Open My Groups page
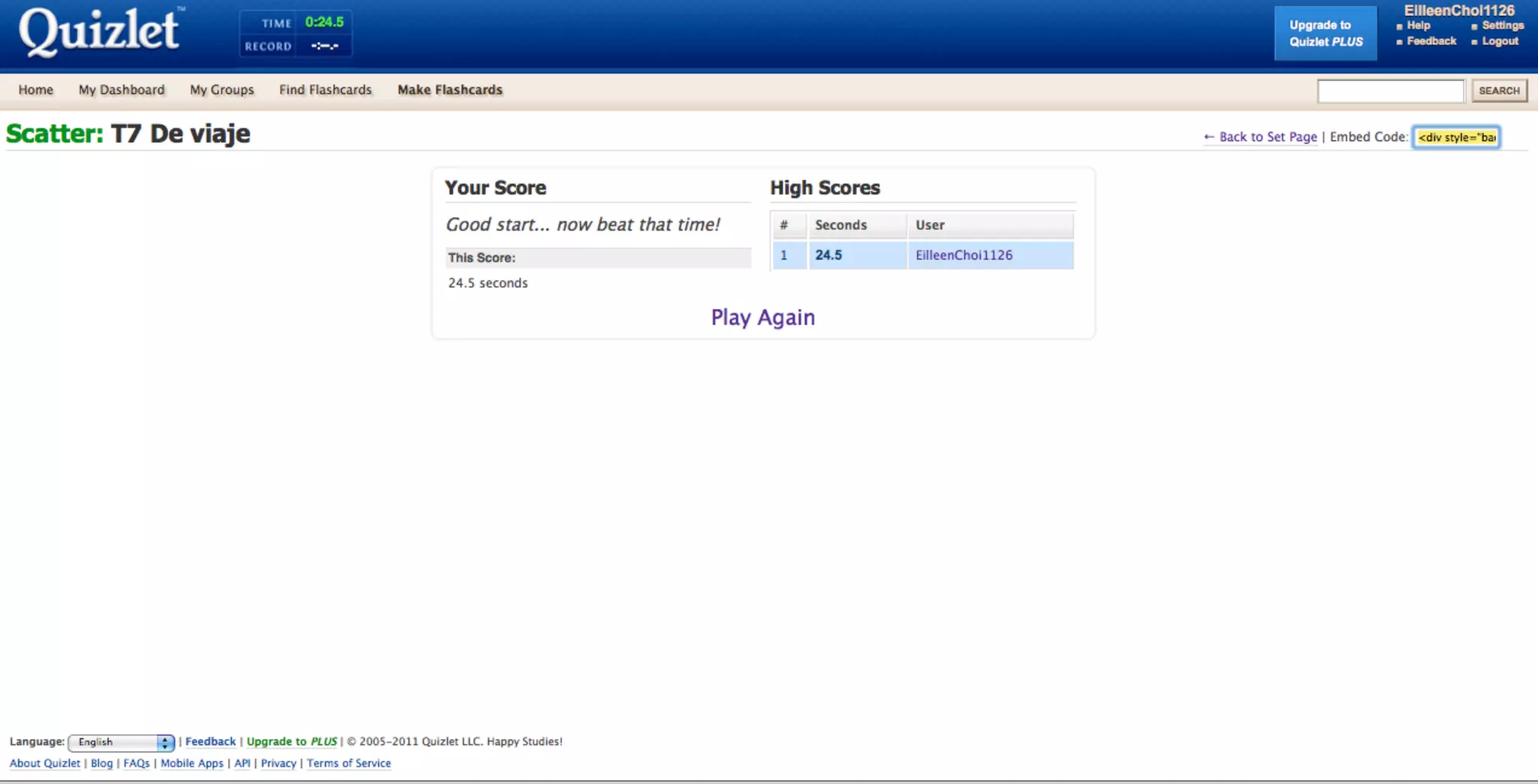1538x784 pixels. click(222, 90)
